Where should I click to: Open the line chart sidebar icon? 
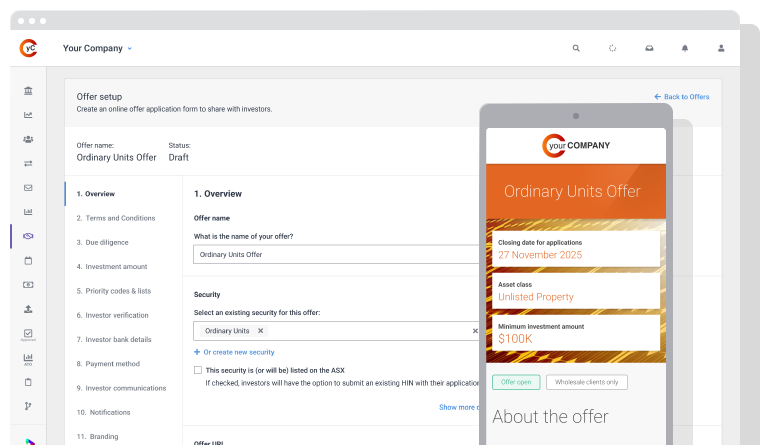(x=28, y=115)
